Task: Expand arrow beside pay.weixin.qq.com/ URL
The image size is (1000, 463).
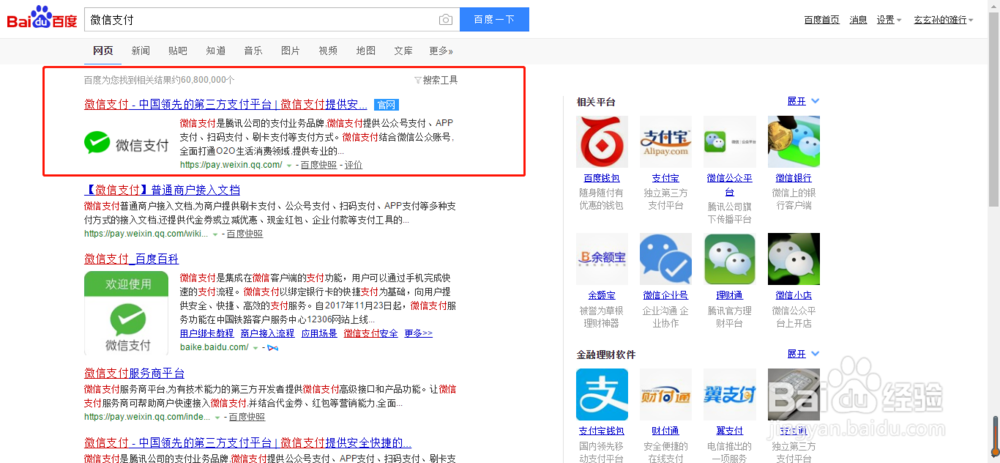Action: click(x=289, y=165)
